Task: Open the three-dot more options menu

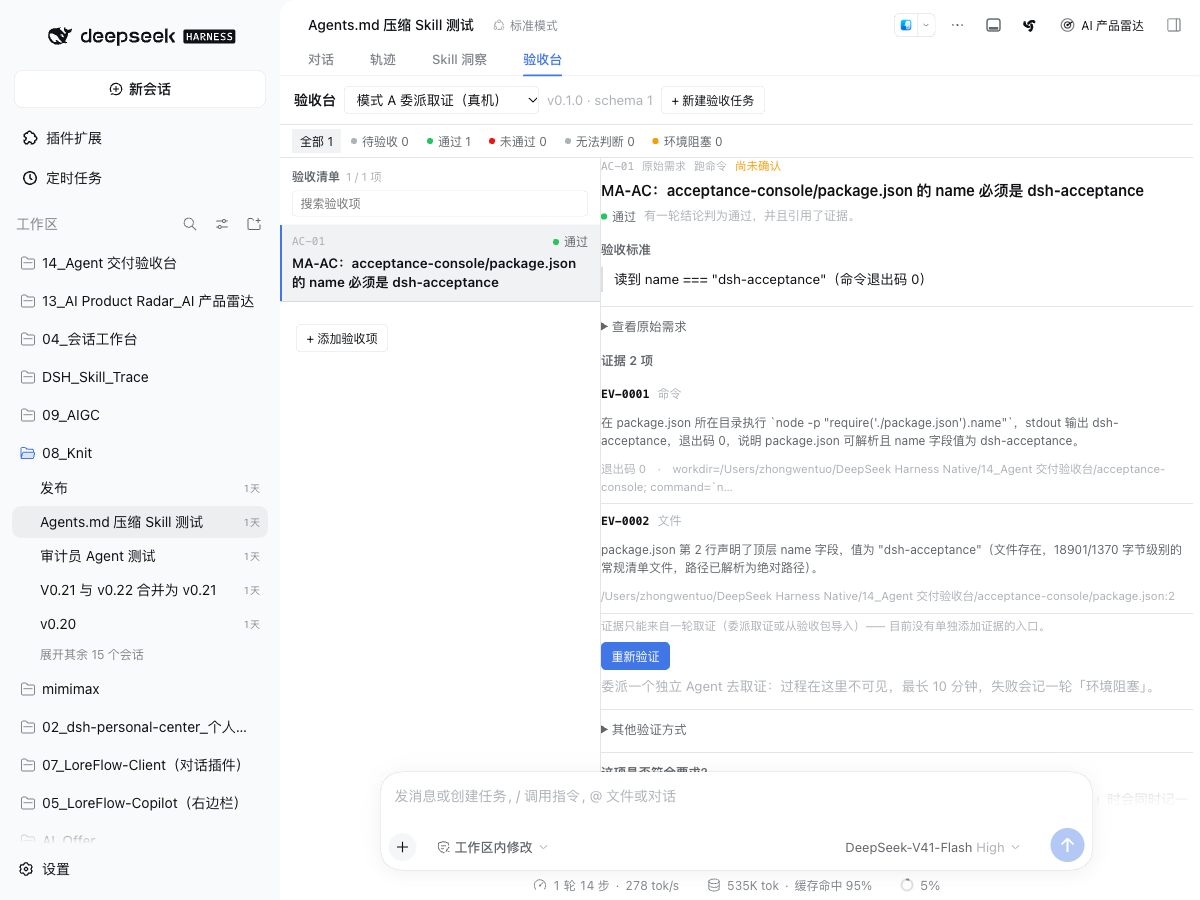Action: [x=958, y=25]
